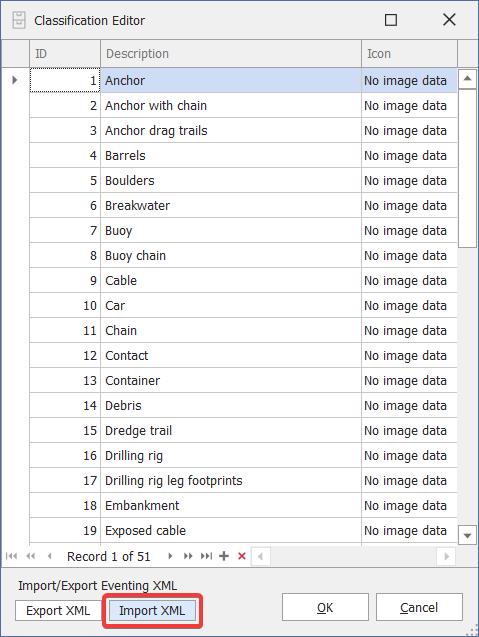Go to next record arrow
Image resolution: width=479 pixels, height=637 pixels.
[x=170, y=556]
